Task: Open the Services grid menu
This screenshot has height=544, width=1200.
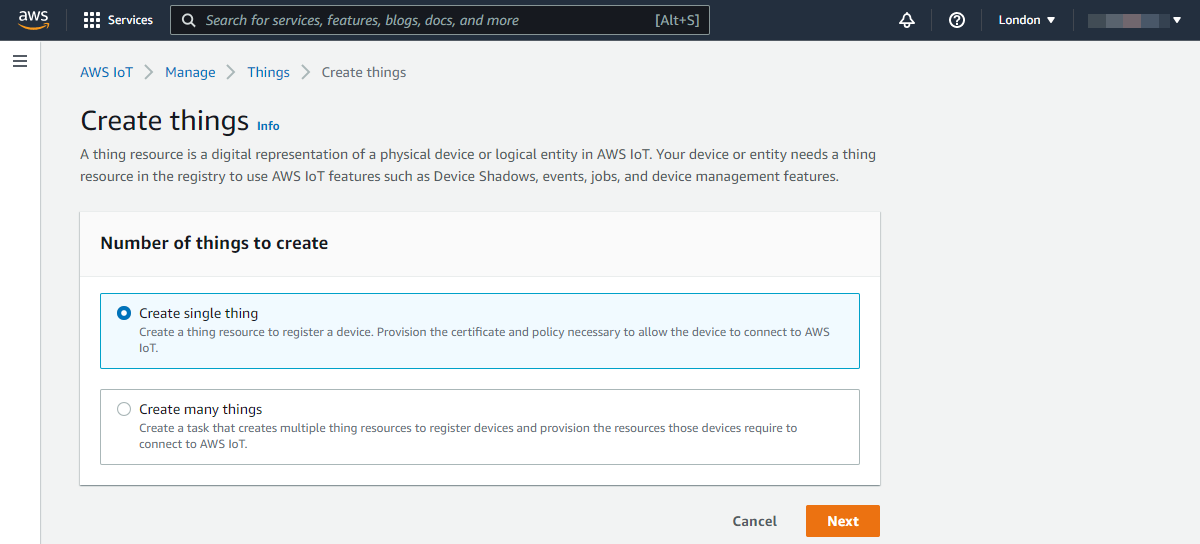Action: click(x=92, y=20)
